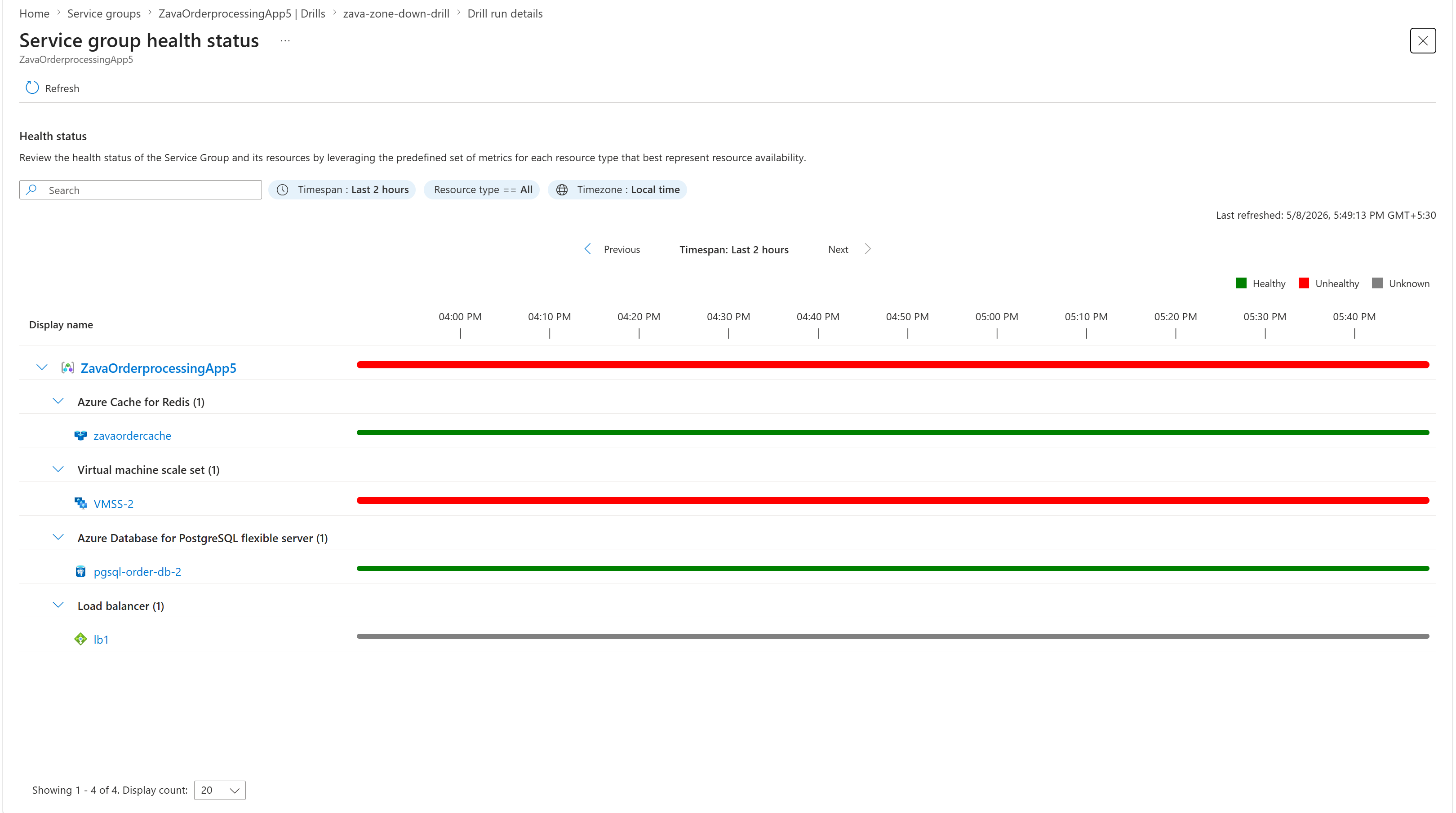Image resolution: width=1456 pixels, height=813 pixels.
Task: Click the Azure Database for PostgreSQL flexible server label
Action: (x=202, y=539)
